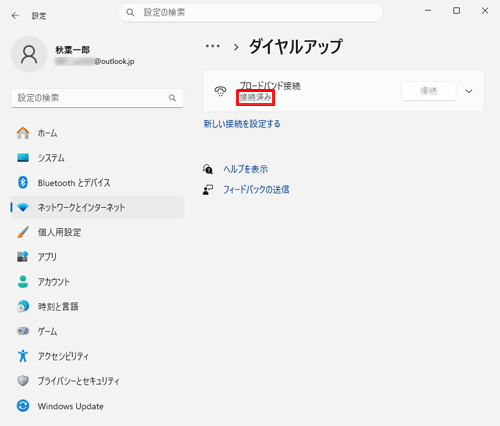Open プライバシーとセキュリティ settings page
The width and height of the screenshot is (500, 426).
tap(97, 381)
